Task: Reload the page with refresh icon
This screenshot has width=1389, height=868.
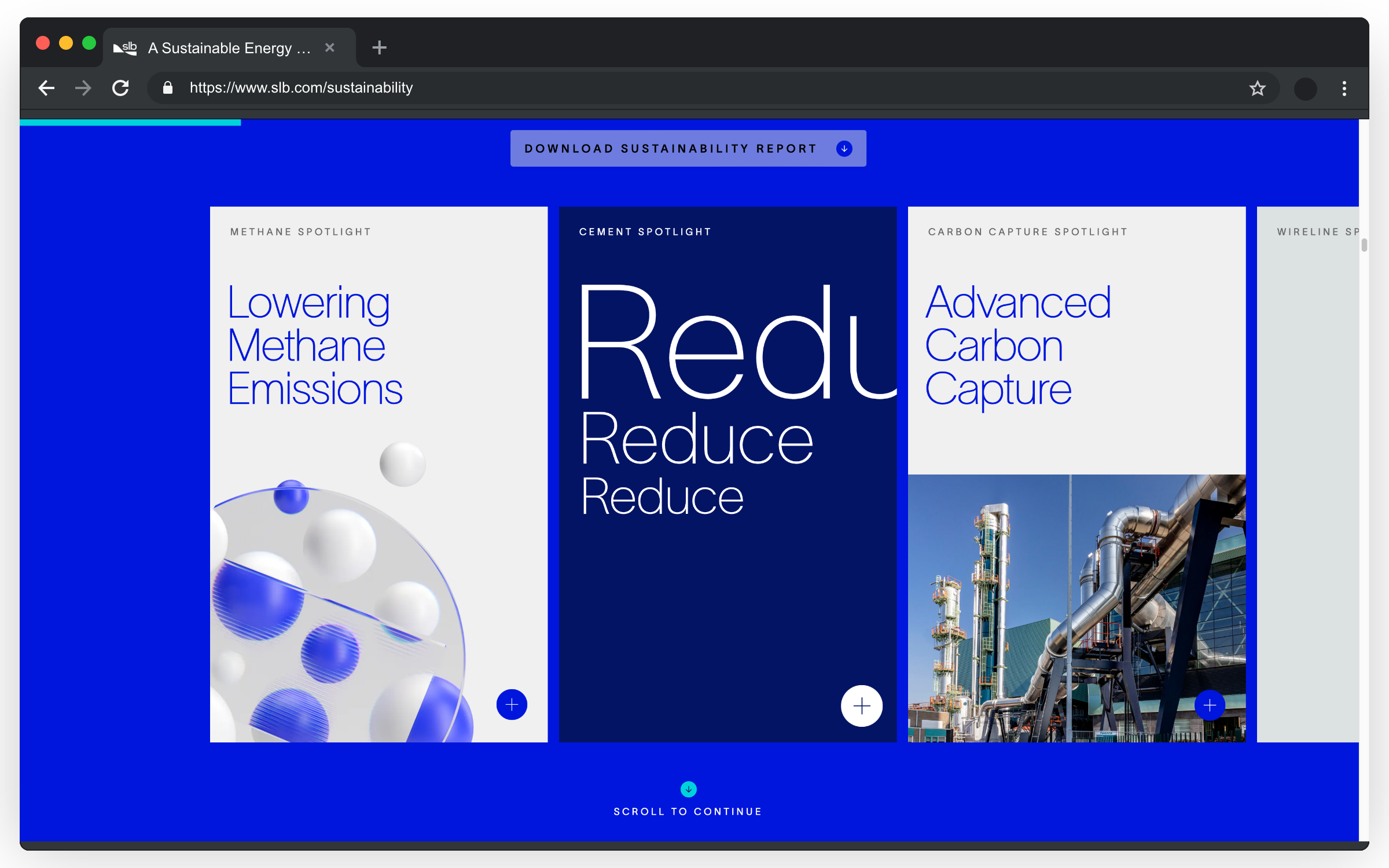Action: point(120,88)
